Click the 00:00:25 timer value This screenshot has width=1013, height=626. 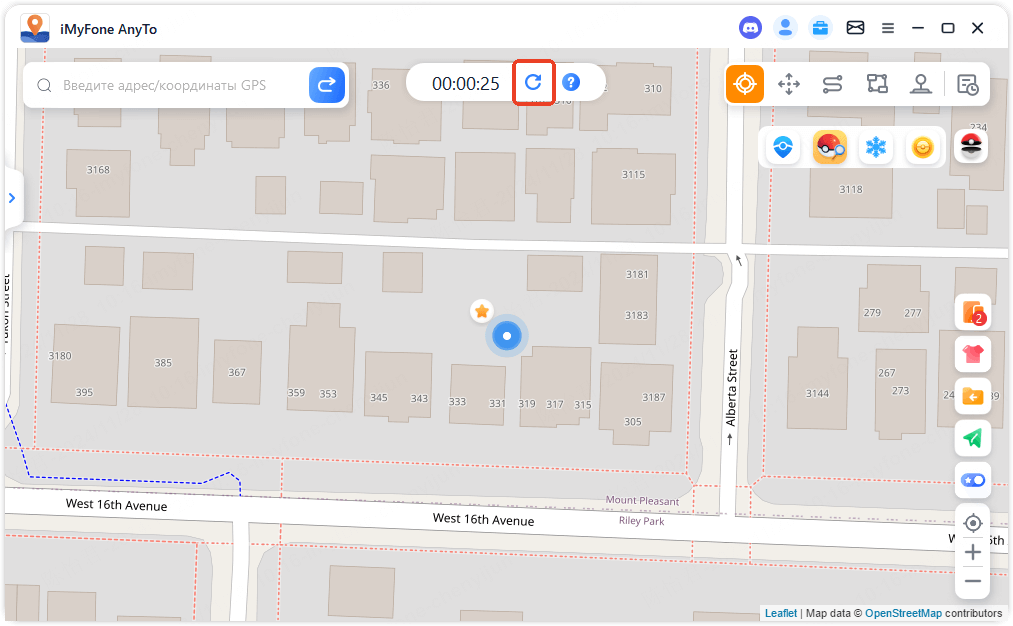pos(466,83)
